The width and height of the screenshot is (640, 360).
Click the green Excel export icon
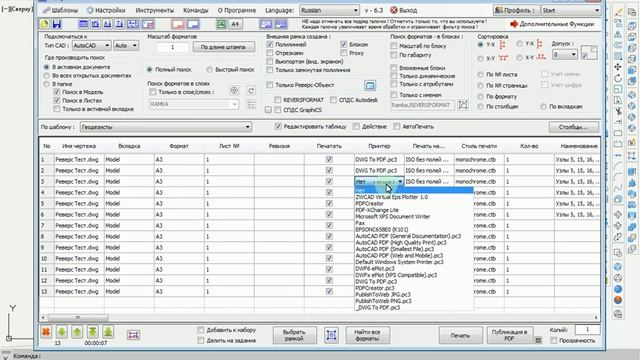pos(221,24)
